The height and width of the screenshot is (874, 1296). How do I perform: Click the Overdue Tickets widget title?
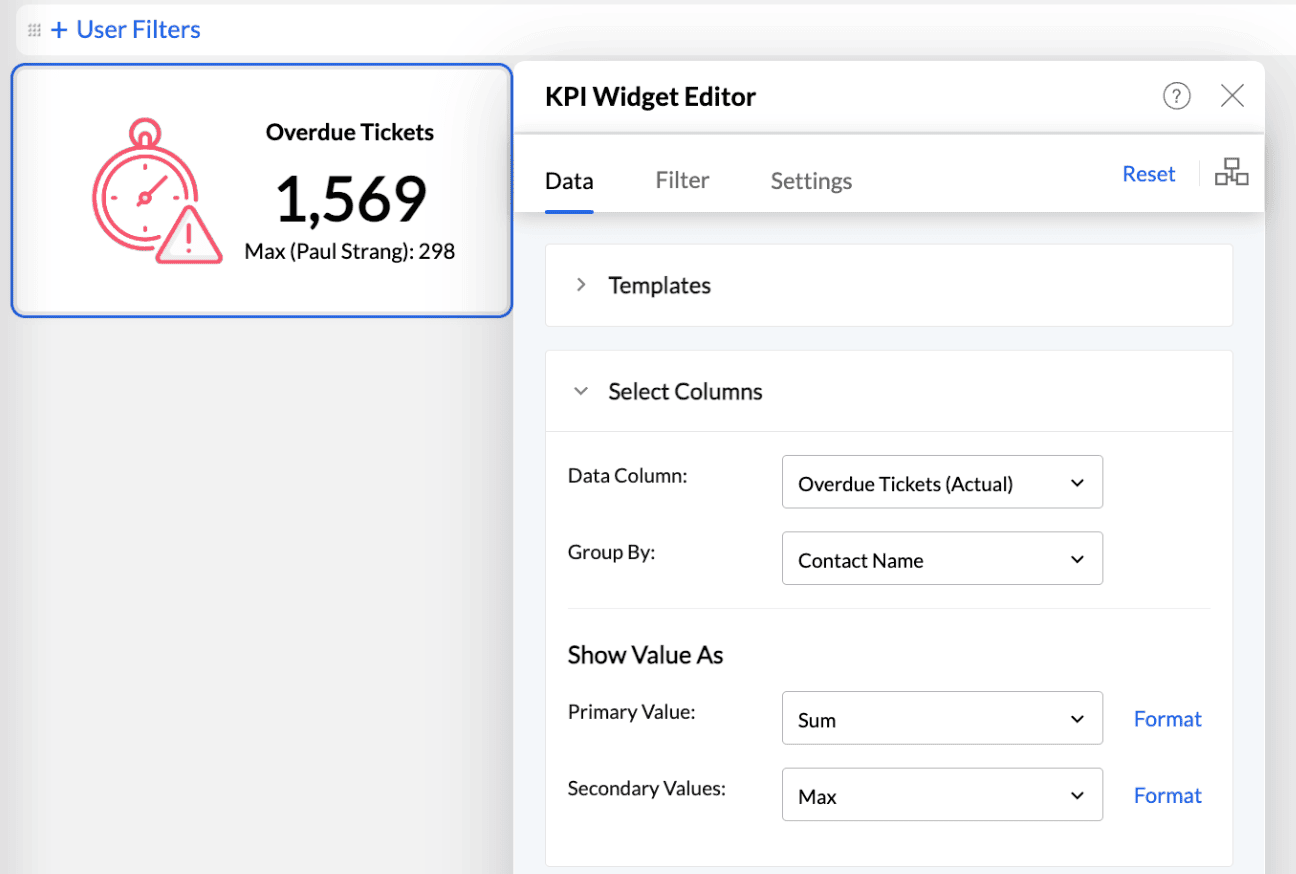(x=349, y=132)
